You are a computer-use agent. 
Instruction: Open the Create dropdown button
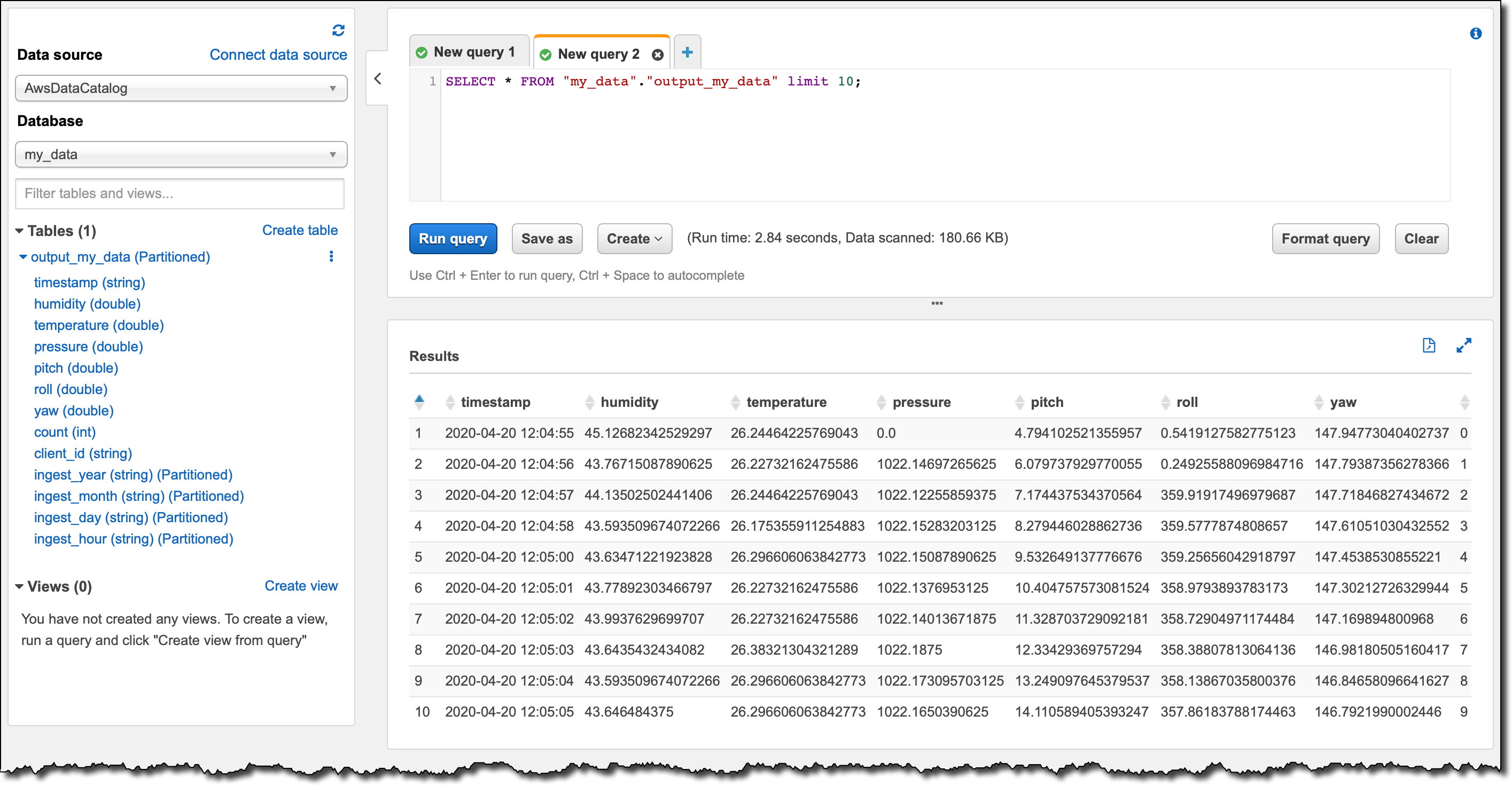(x=634, y=239)
